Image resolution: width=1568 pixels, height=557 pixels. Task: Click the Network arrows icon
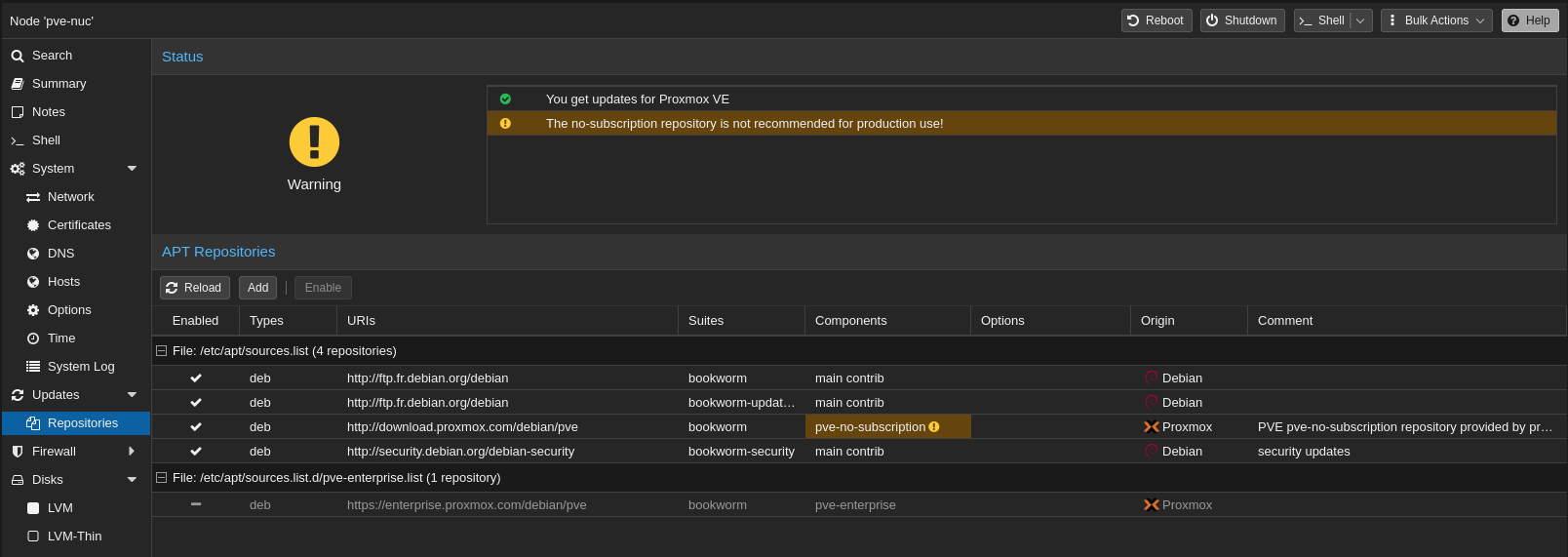pyautogui.click(x=33, y=197)
